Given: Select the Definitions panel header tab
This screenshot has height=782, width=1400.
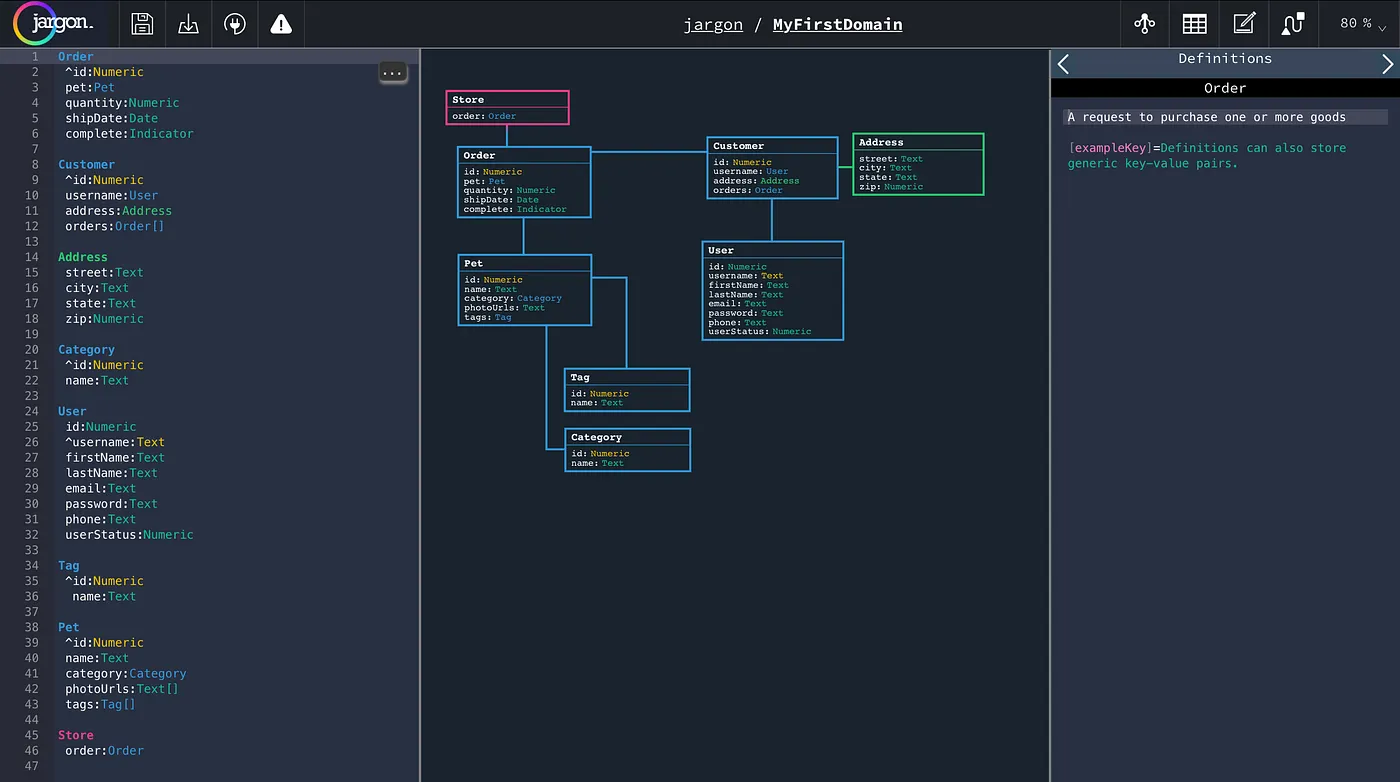Looking at the screenshot, I should [x=1225, y=58].
